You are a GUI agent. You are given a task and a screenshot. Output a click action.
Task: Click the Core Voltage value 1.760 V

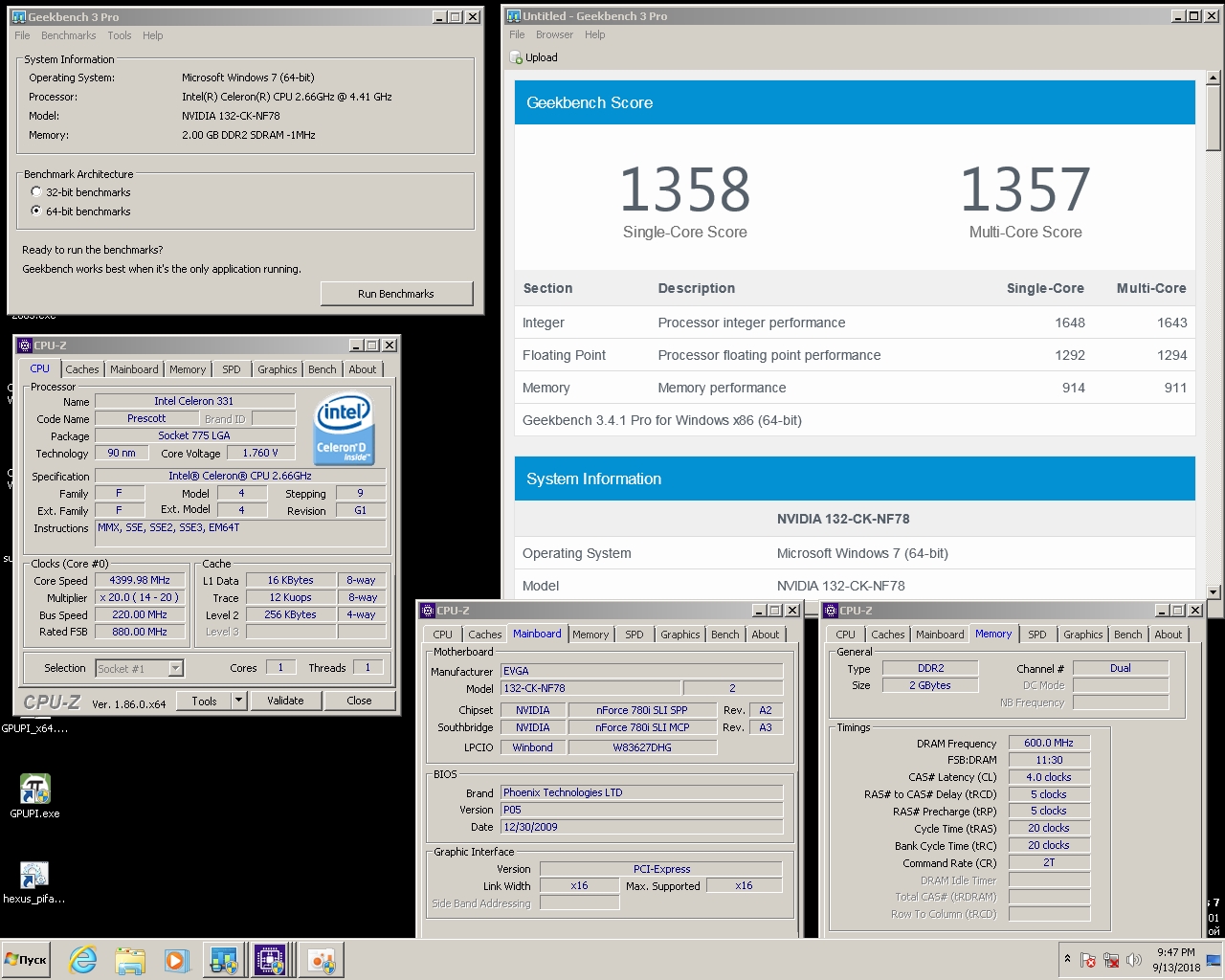point(260,453)
